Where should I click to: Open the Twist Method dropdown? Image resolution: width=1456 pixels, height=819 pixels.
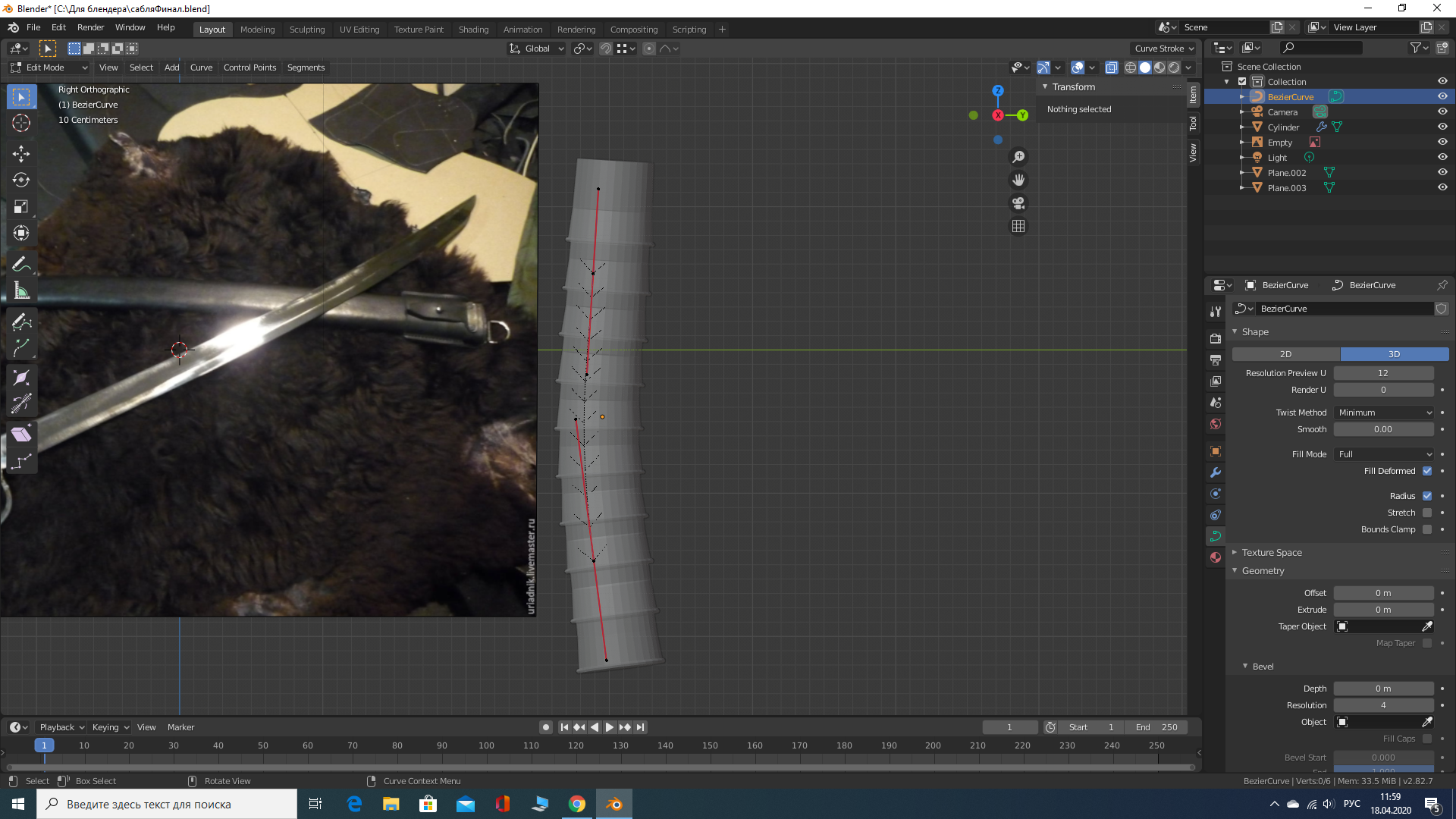(x=1384, y=413)
